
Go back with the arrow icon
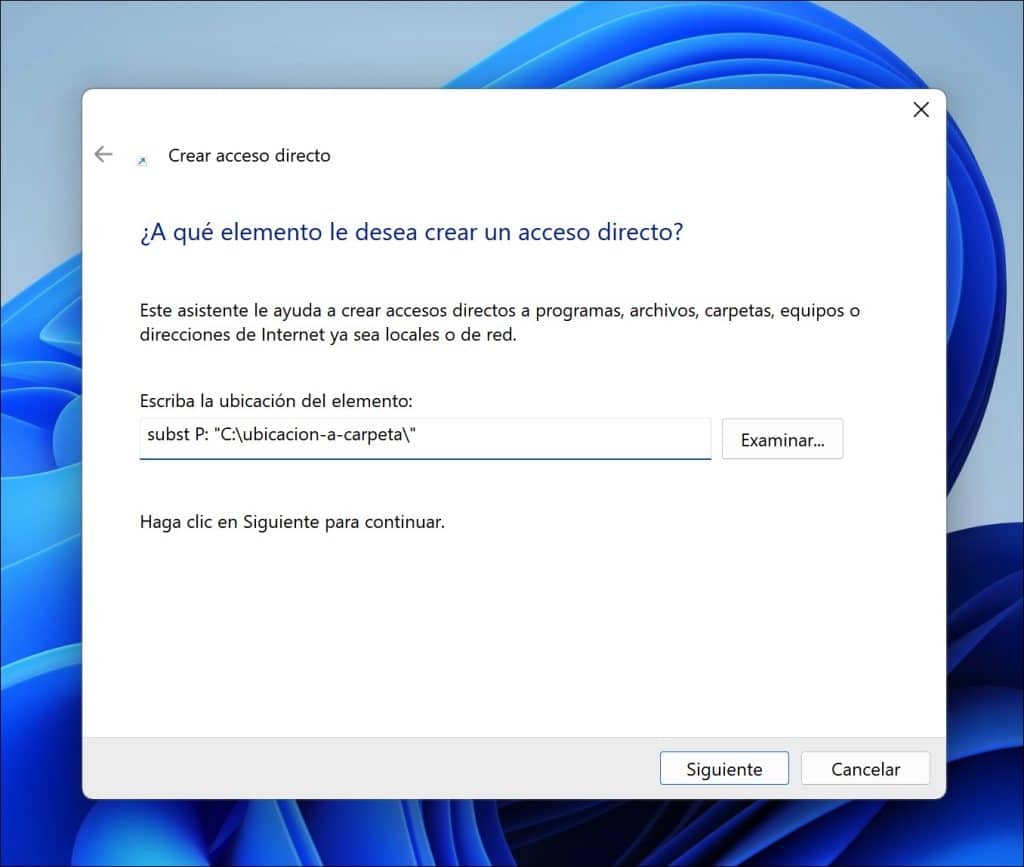(103, 154)
